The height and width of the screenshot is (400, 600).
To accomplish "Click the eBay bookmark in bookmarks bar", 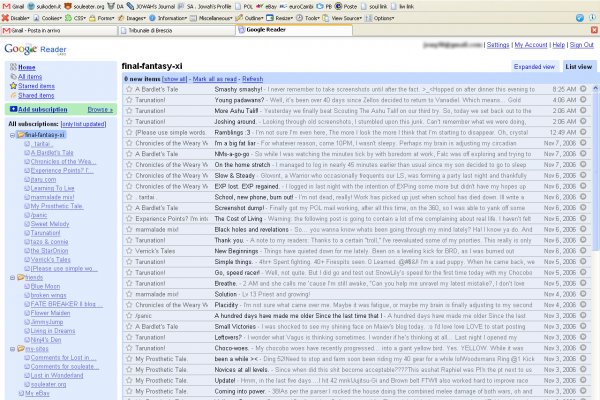I will point(267,7).
